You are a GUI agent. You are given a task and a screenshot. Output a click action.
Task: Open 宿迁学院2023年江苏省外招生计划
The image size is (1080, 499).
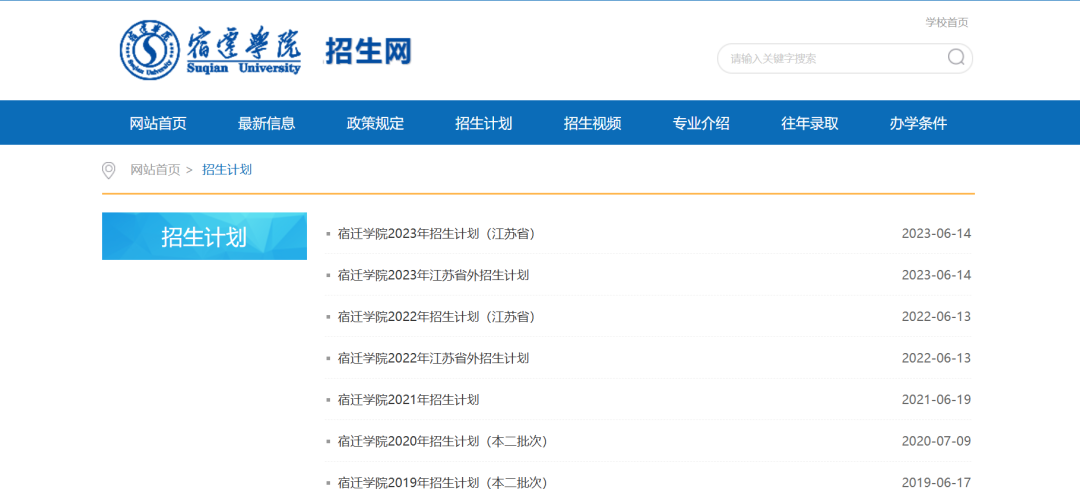(433, 275)
